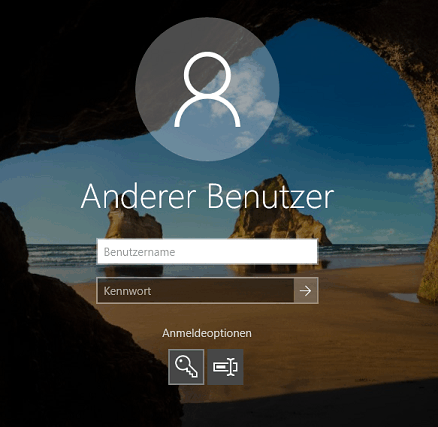Click into the Kennwort password field
The width and height of the screenshot is (438, 427).
(x=195, y=291)
